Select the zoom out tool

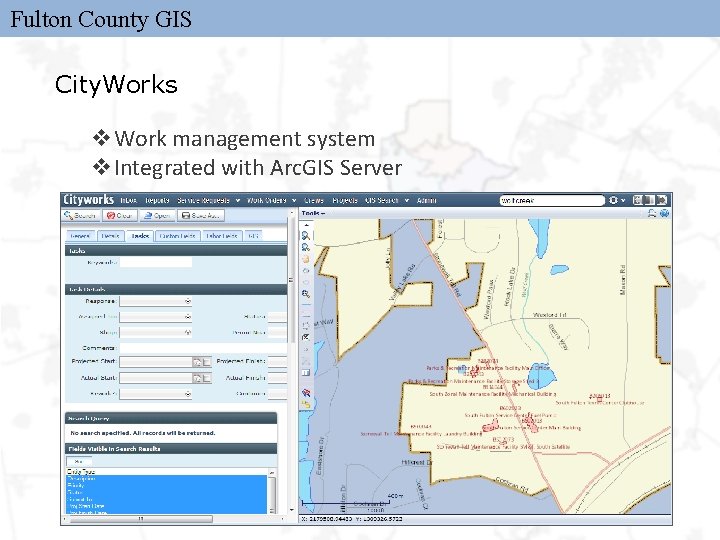[x=305, y=248]
